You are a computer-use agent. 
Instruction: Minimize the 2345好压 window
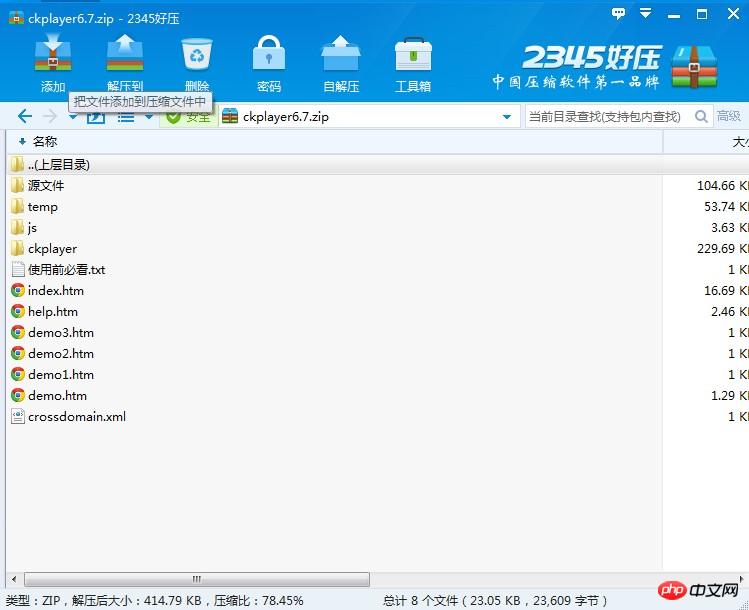point(674,14)
